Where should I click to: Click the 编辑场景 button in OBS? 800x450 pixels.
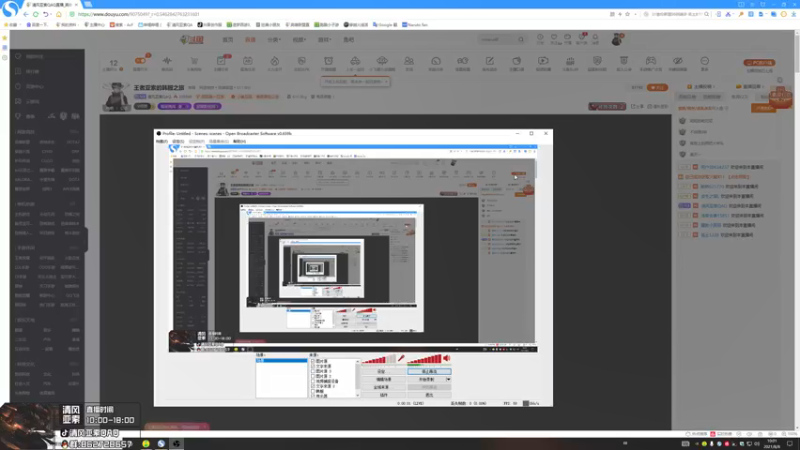(383, 380)
